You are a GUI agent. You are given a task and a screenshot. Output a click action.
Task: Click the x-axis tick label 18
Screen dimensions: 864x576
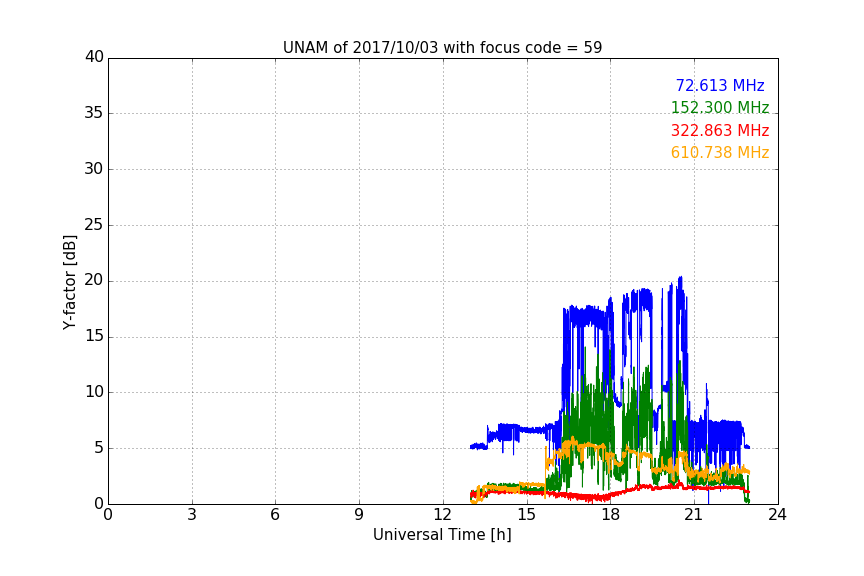tap(611, 515)
